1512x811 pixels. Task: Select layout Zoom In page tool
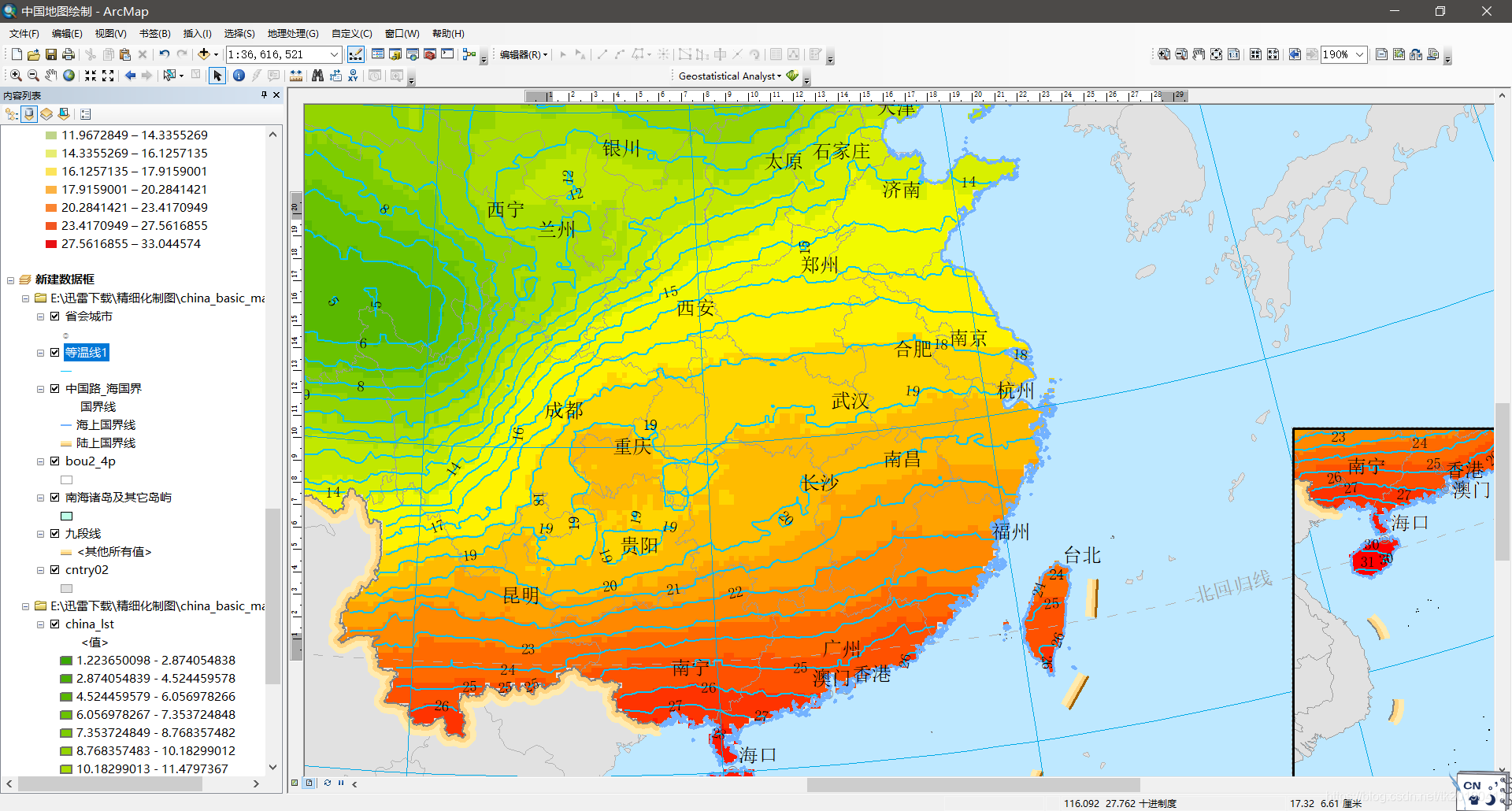(1164, 54)
